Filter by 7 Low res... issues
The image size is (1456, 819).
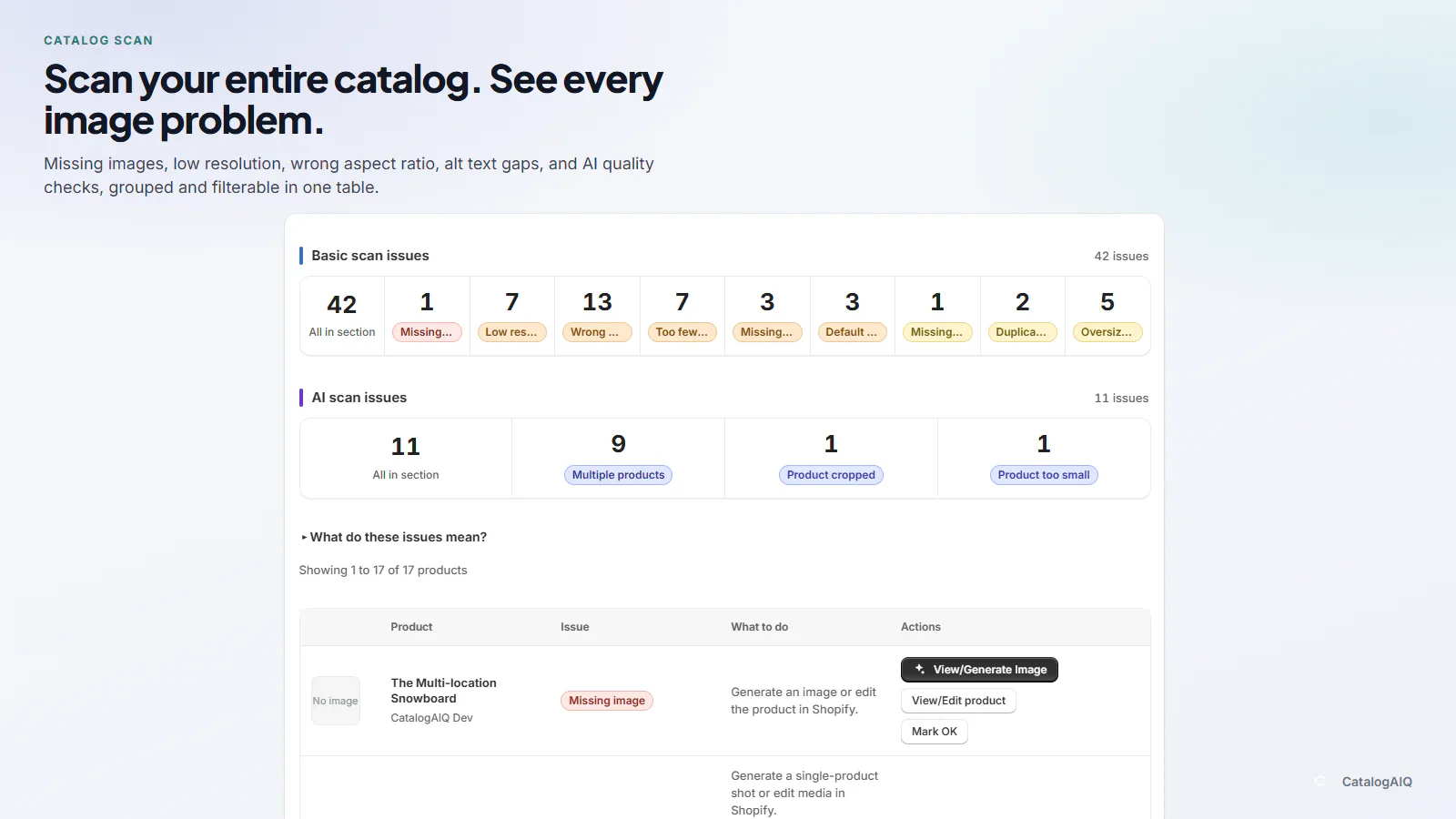pos(512,316)
